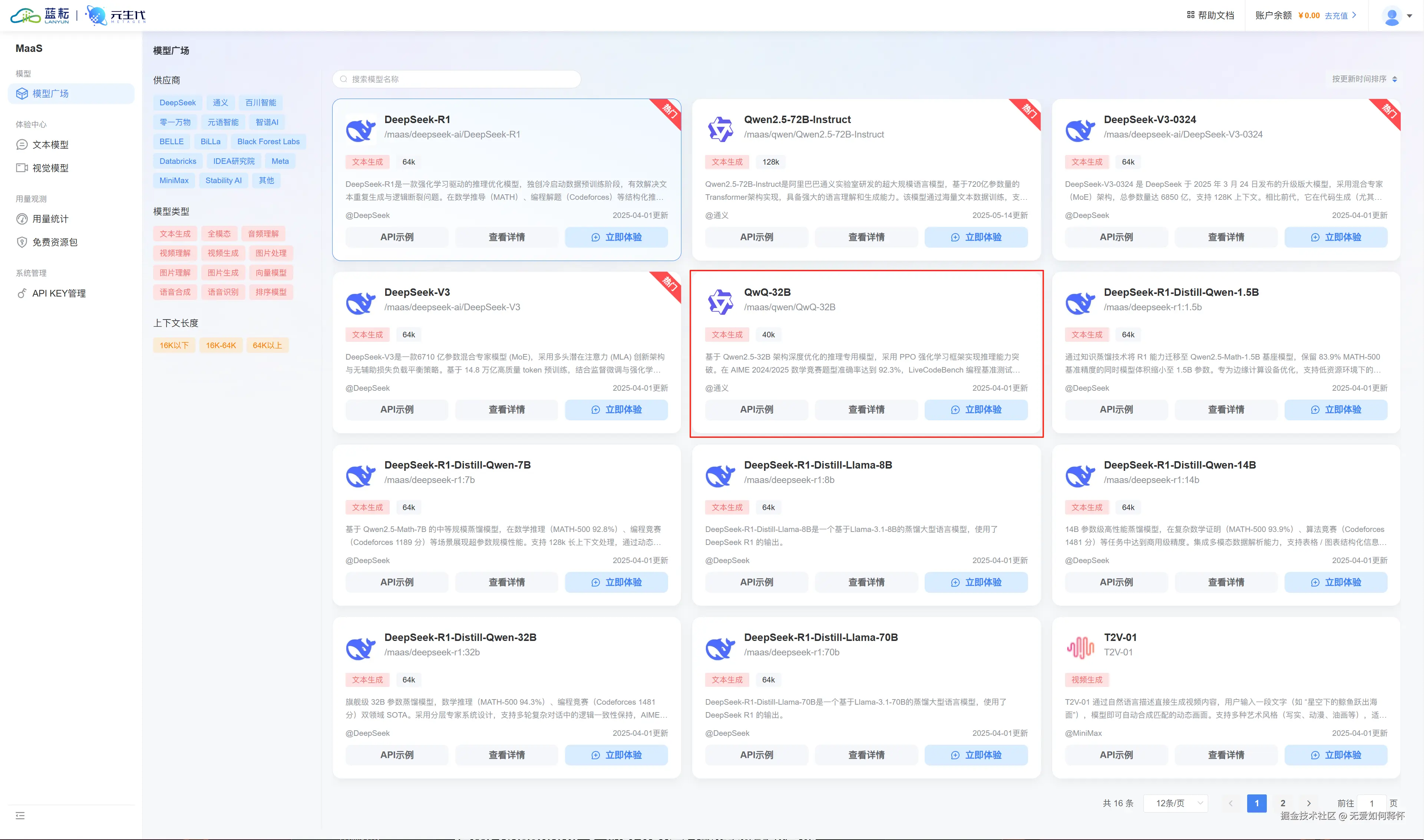Click the Qwen2.5-72B-Instruct model logo
Image resolution: width=1424 pixels, height=840 pixels.
(720, 129)
